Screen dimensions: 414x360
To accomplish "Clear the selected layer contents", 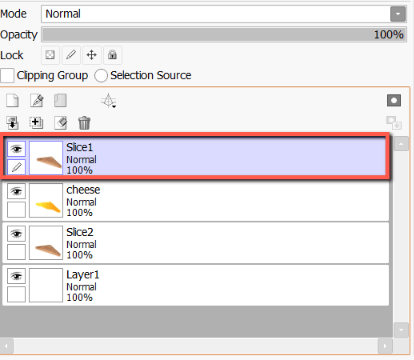I will click(61, 123).
